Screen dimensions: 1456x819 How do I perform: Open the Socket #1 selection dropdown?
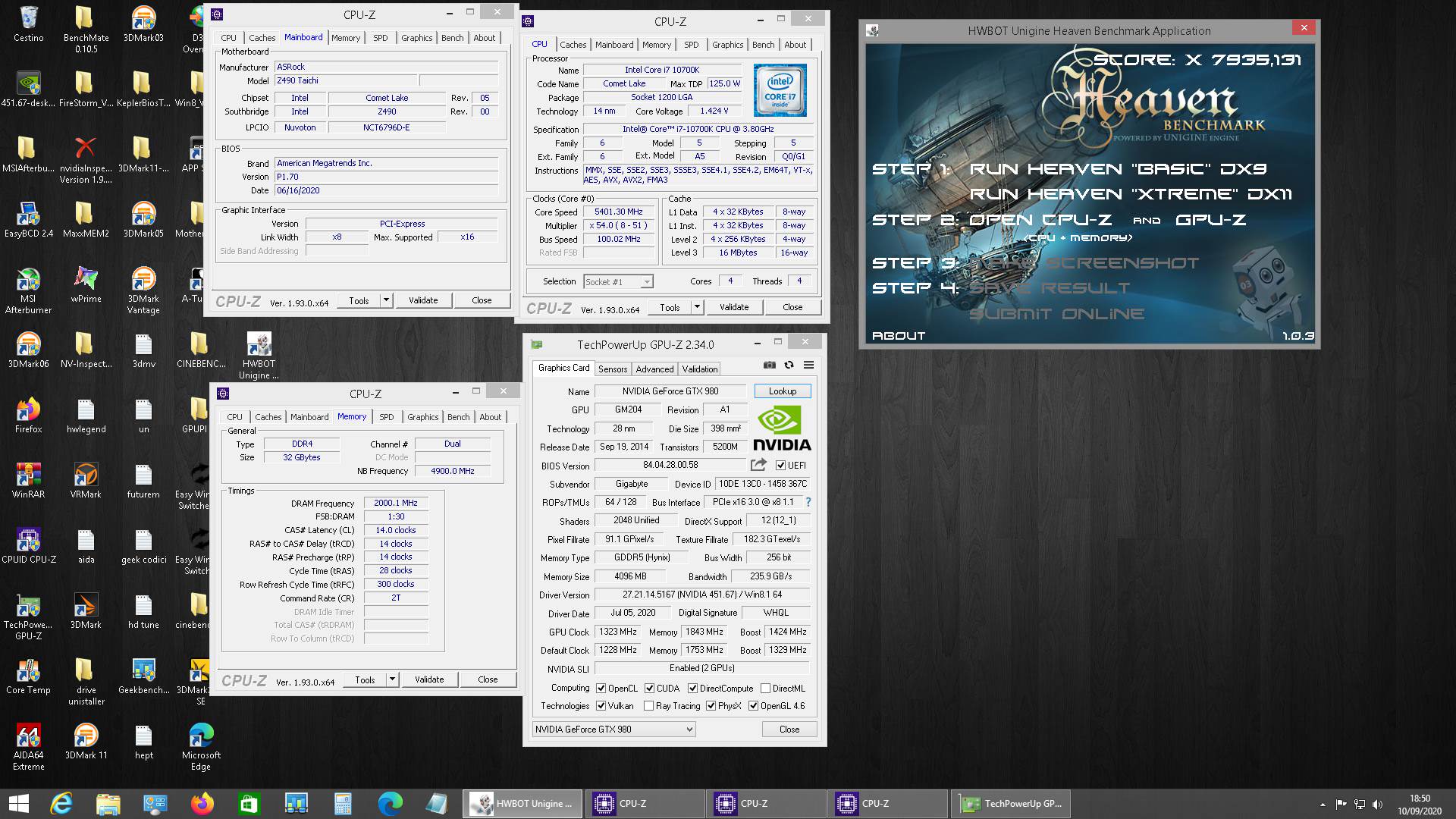click(x=618, y=282)
